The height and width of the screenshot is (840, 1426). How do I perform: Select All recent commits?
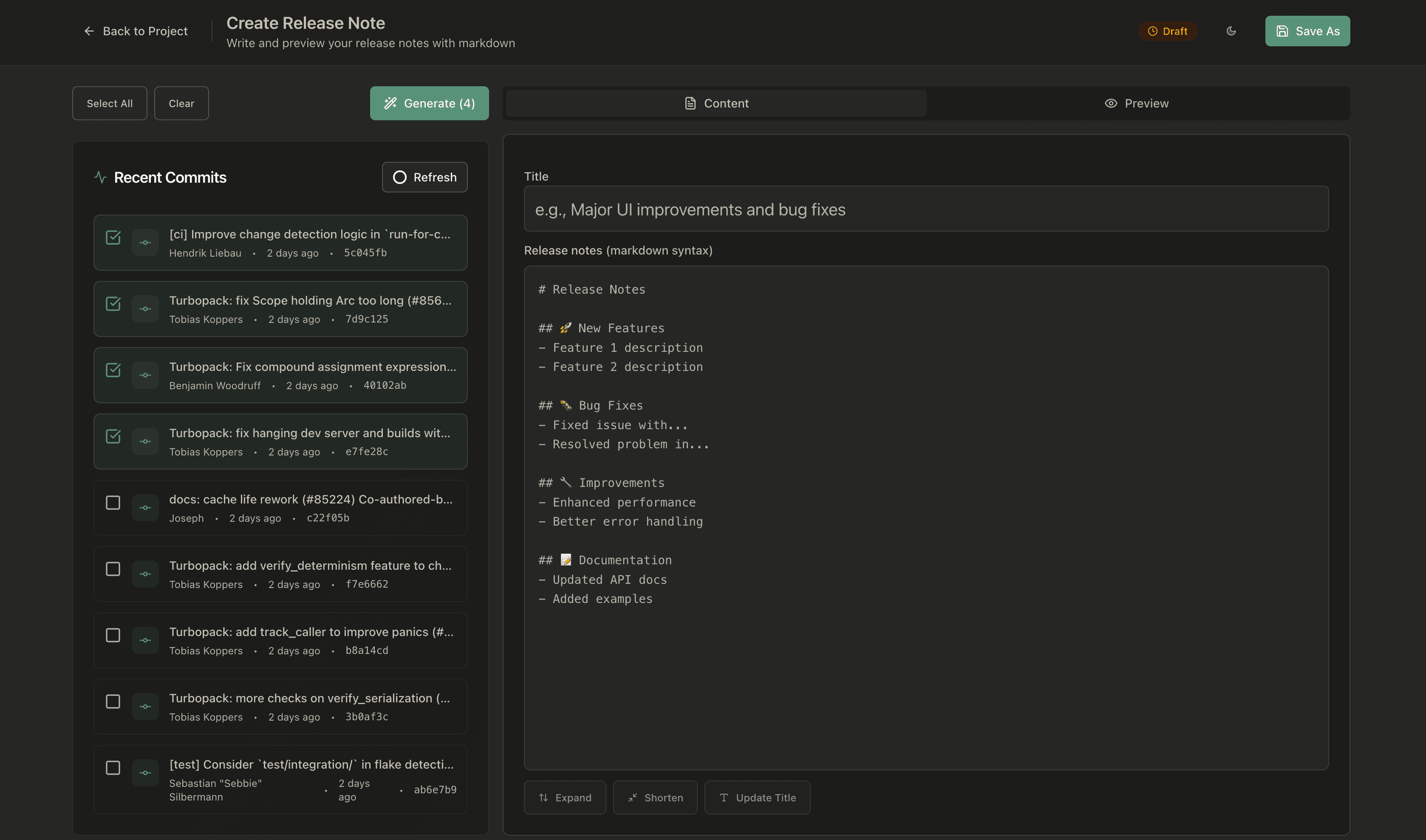coord(109,103)
